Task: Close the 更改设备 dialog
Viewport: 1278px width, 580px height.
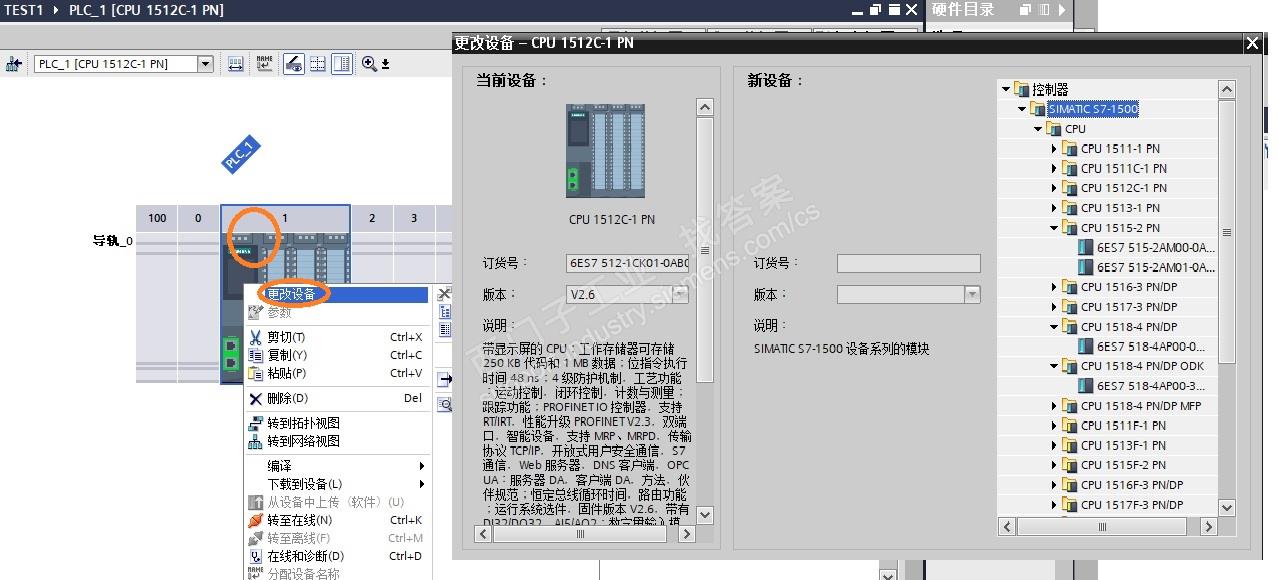Action: tap(1252, 43)
